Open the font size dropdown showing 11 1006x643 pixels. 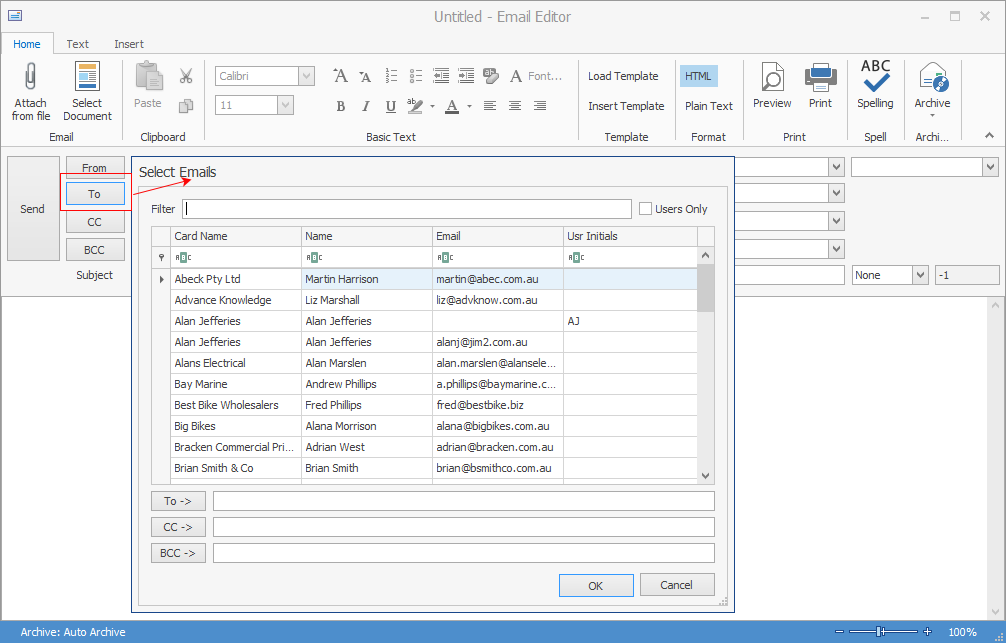click(x=286, y=105)
